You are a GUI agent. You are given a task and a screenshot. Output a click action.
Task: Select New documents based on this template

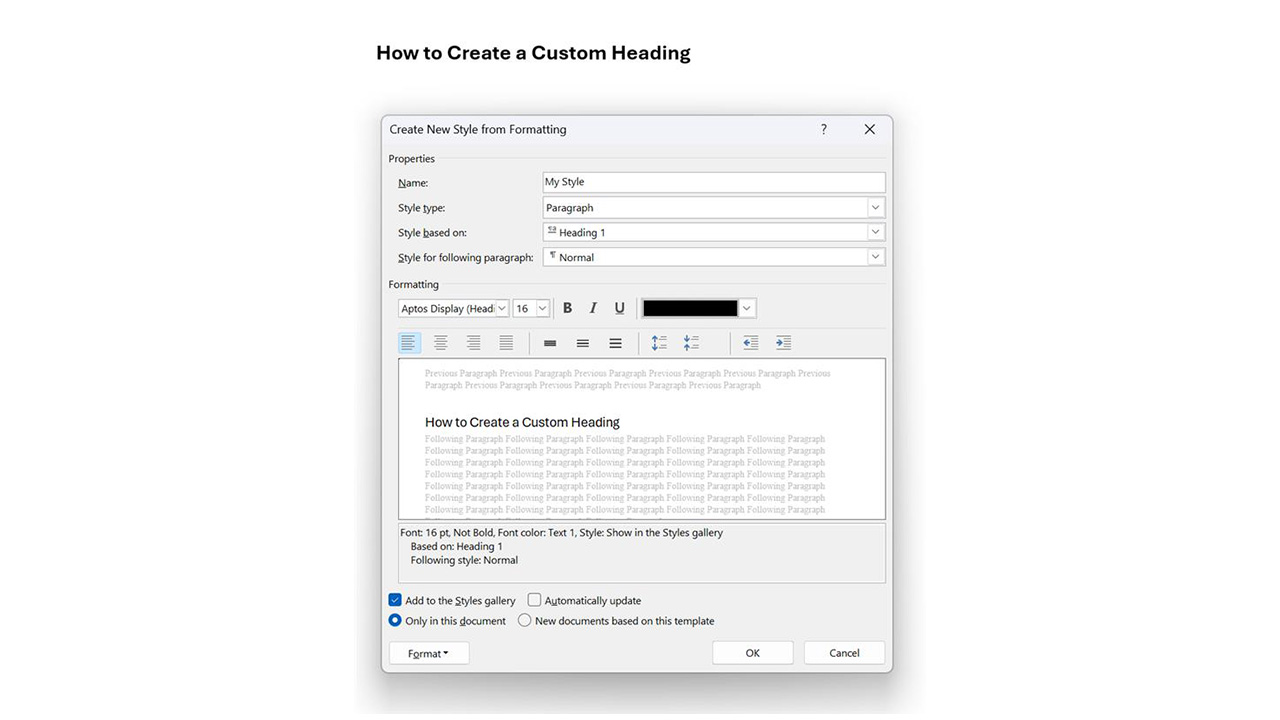(x=524, y=621)
